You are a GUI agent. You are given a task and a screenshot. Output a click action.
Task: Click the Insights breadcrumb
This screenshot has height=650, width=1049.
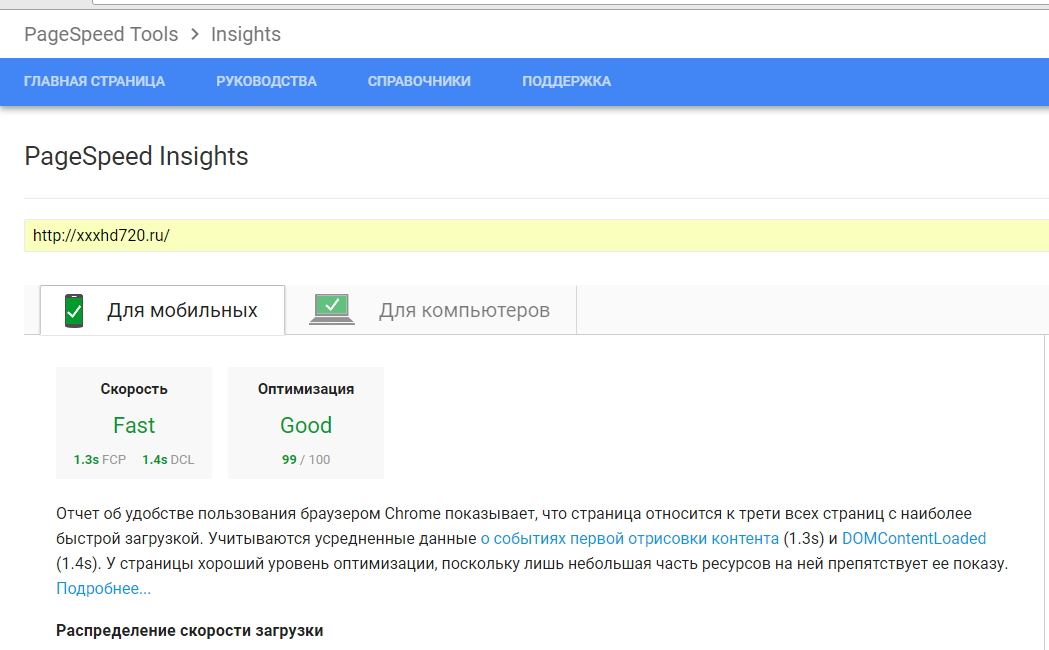point(246,35)
